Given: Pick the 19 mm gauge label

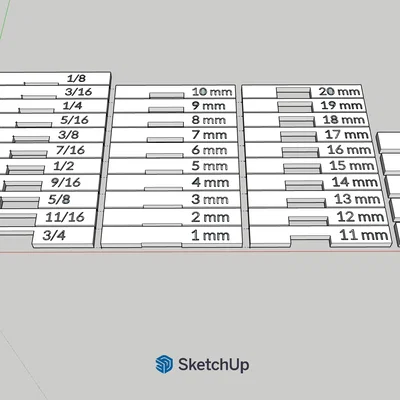Looking at the screenshot, I should pos(342,105).
